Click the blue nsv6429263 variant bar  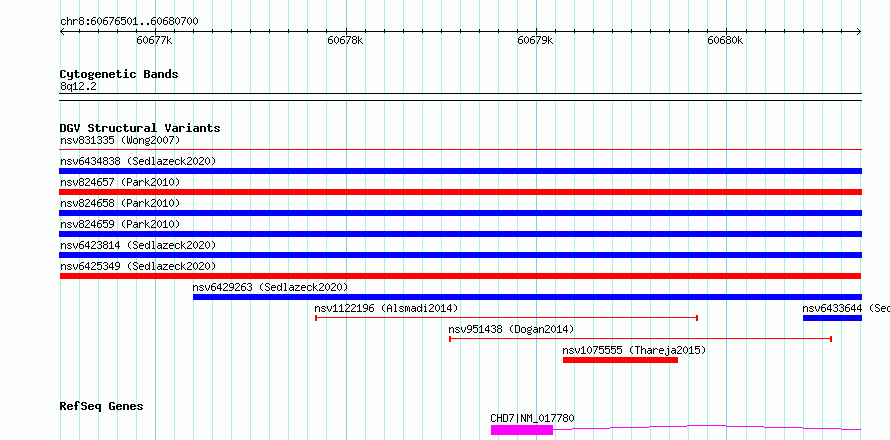(527, 297)
